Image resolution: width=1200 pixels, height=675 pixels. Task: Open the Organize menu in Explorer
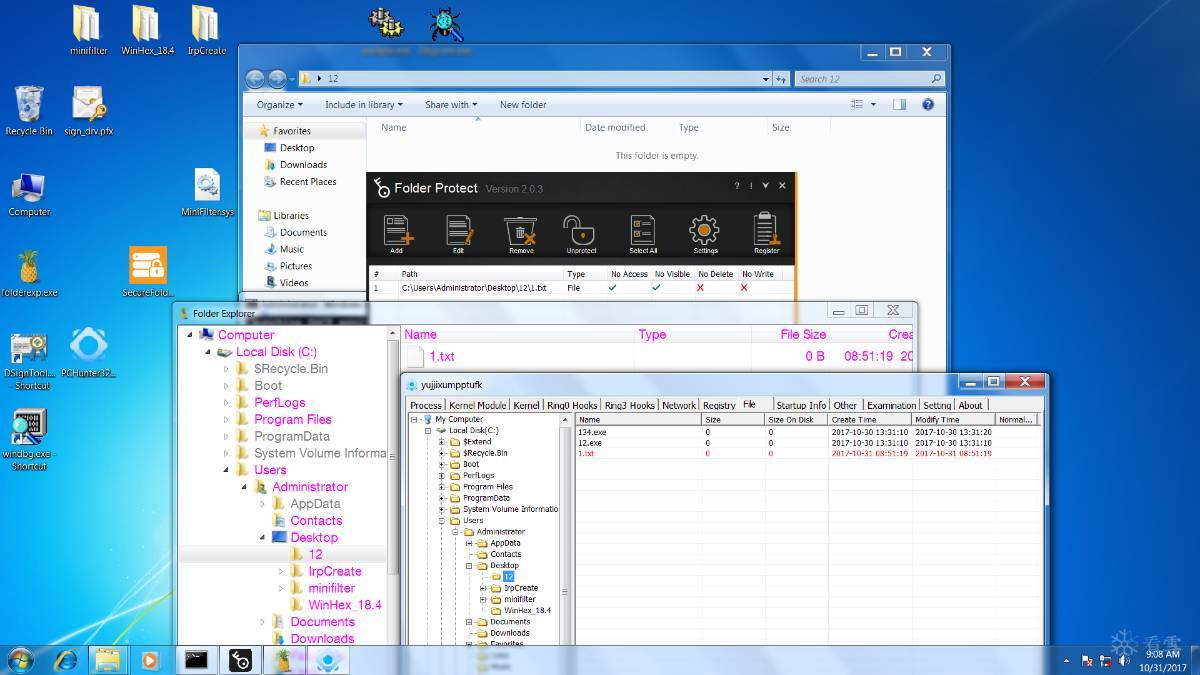click(x=279, y=104)
